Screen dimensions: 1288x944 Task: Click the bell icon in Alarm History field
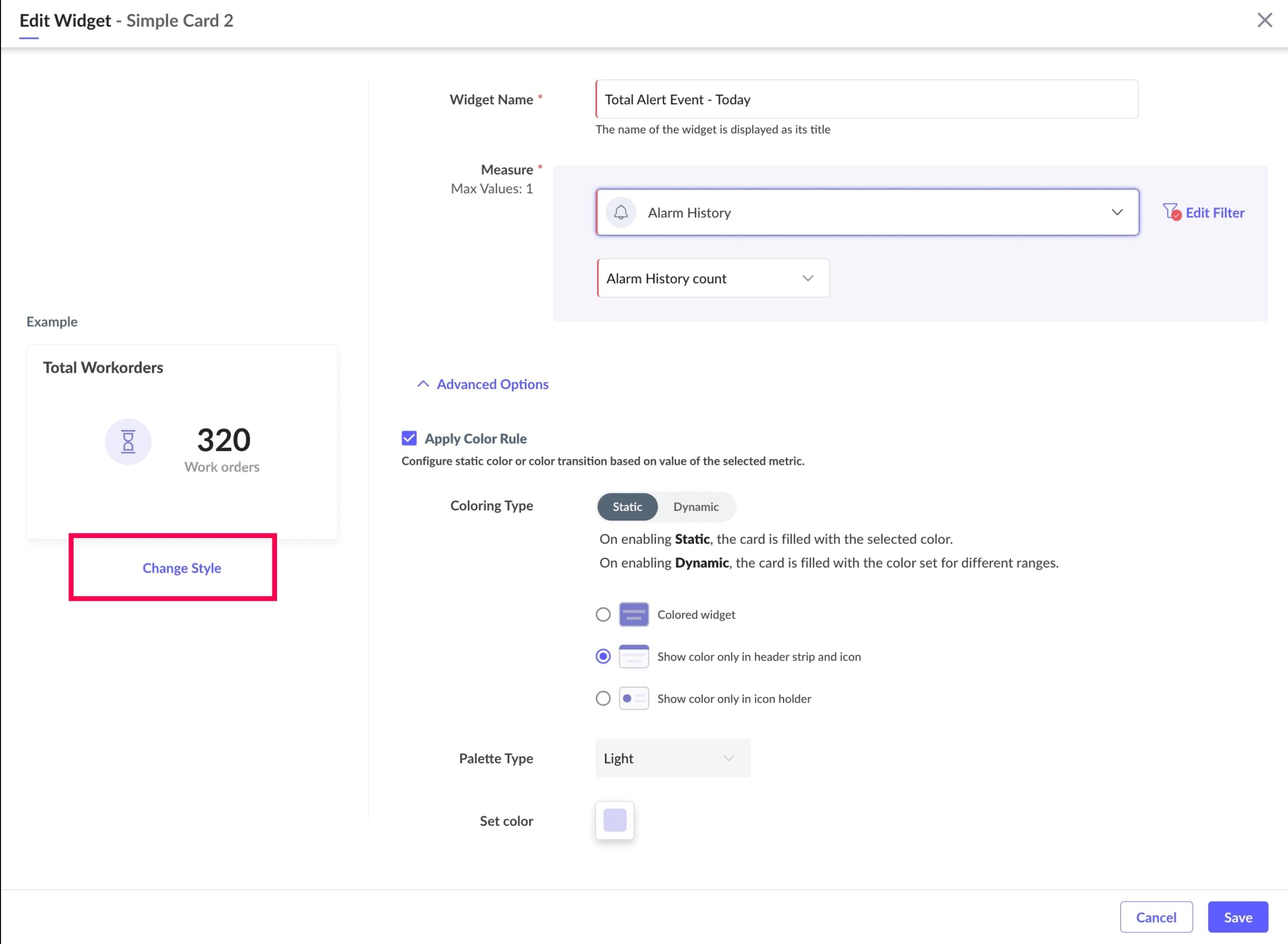click(621, 213)
